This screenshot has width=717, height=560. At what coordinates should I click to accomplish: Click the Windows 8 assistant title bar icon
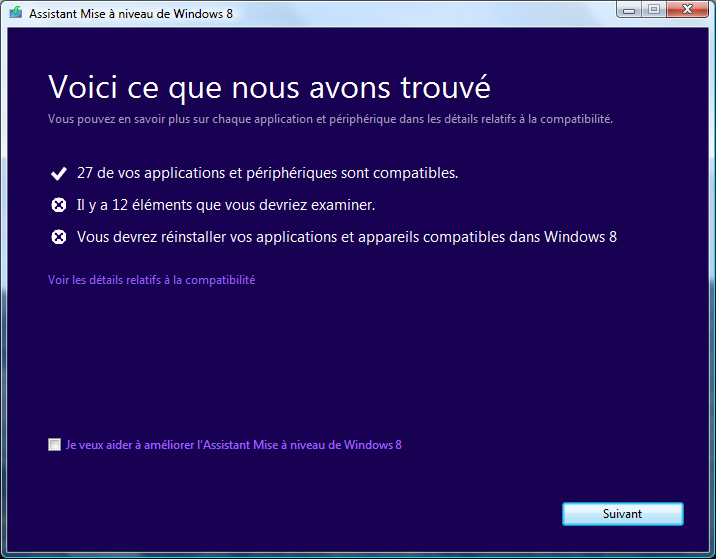(16, 12)
